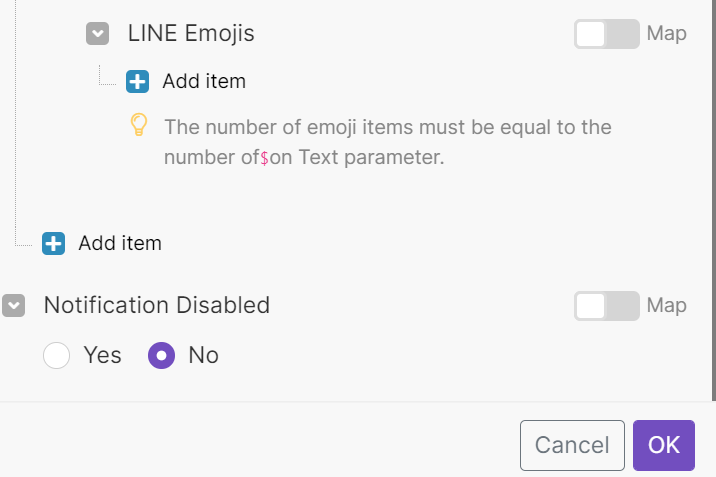Click the LINE Emojis heading label
This screenshot has height=477, width=716.
[191, 34]
